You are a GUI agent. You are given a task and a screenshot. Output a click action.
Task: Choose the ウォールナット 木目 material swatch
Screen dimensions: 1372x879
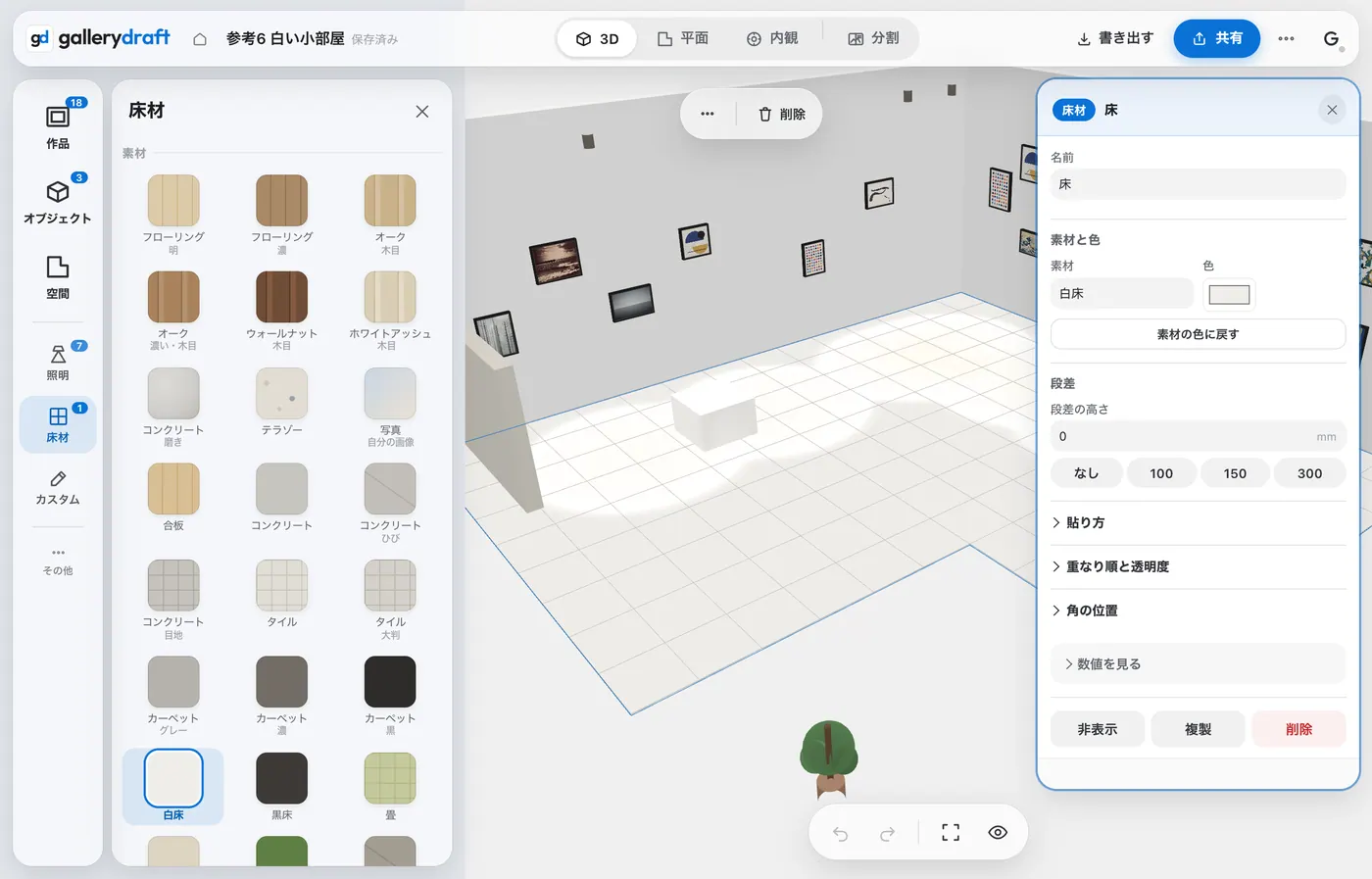(x=281, y=297)
